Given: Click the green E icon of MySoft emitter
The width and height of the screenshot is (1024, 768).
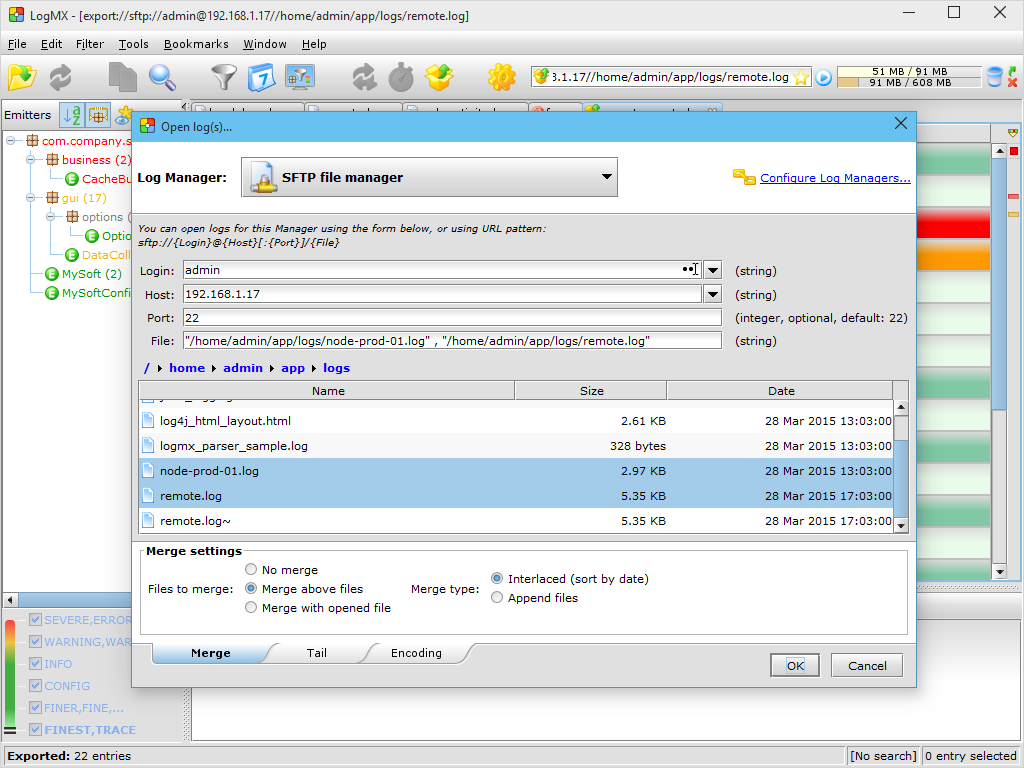Looking at the screenshot, I should point(52,274).
